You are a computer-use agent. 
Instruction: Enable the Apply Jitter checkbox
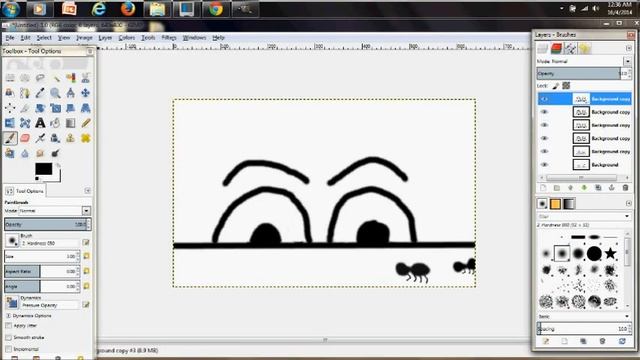[9, 326]
